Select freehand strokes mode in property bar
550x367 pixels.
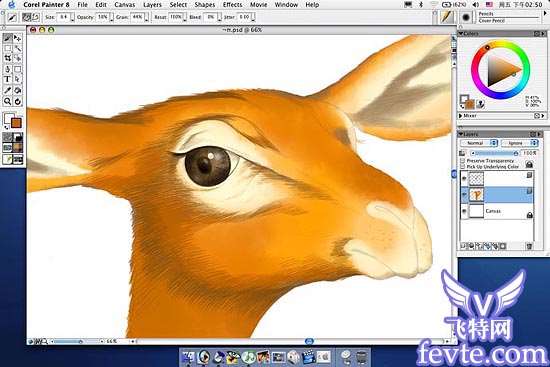coord(27,17)
